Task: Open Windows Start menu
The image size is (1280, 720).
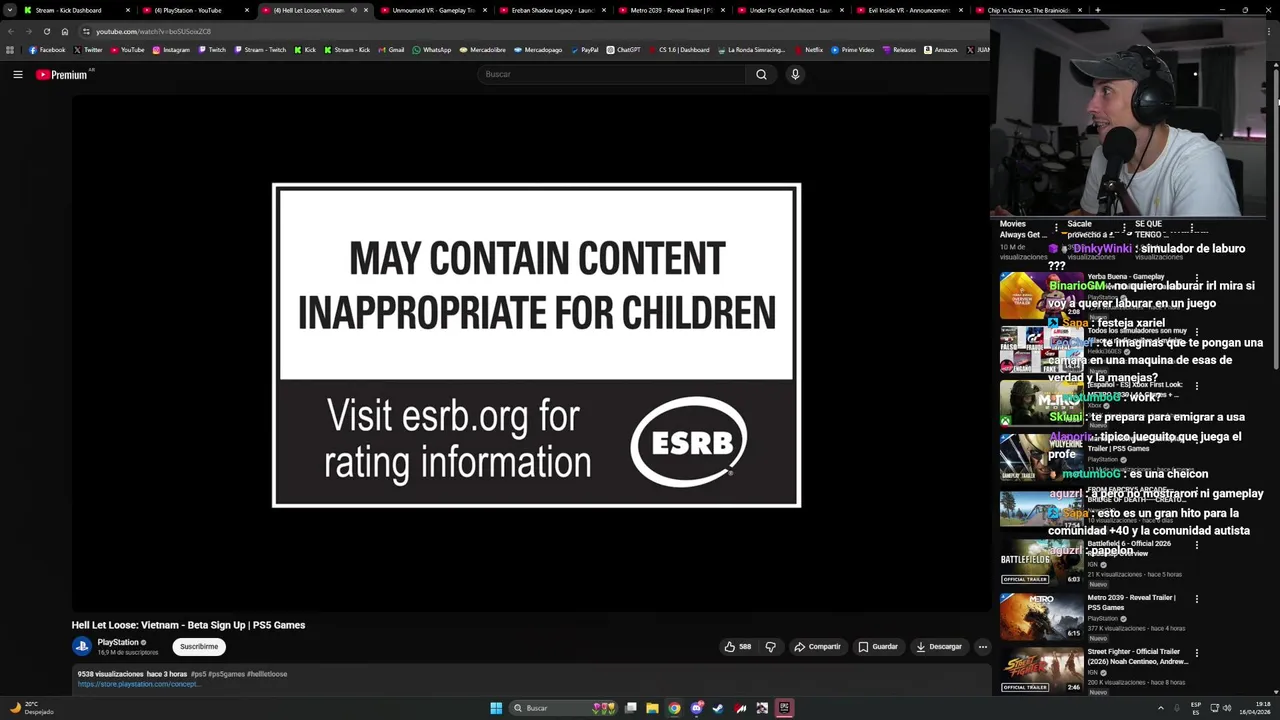Action: (x=496, y=708)
